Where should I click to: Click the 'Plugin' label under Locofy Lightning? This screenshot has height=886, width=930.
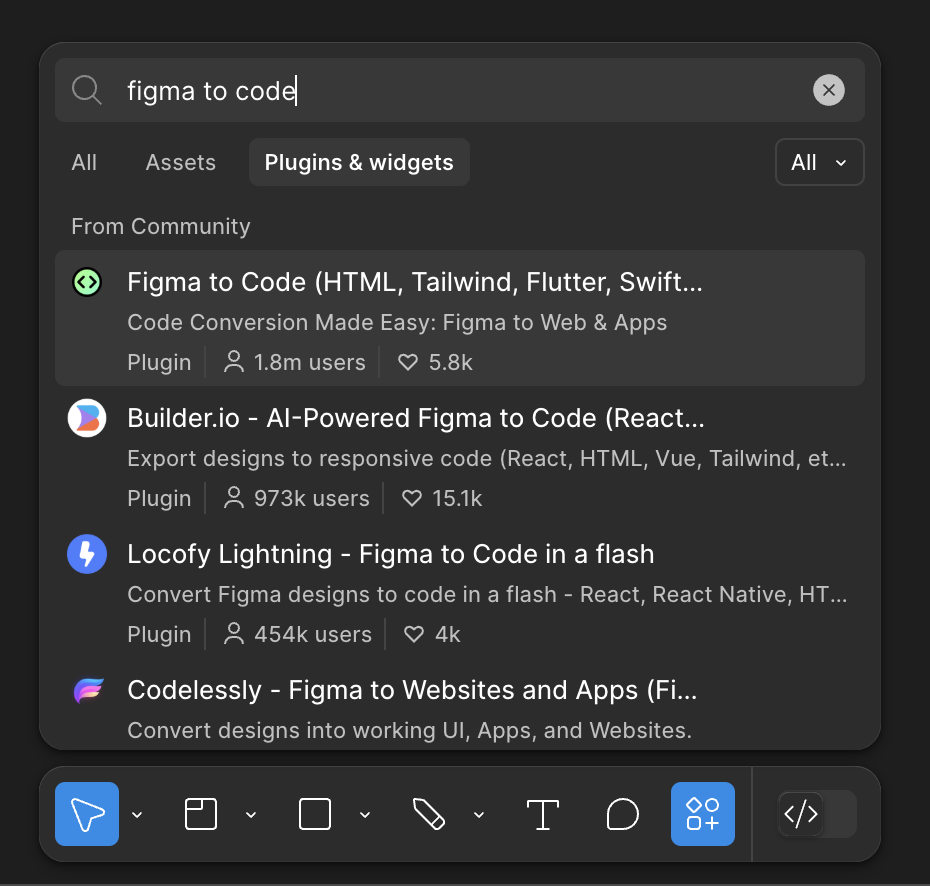pos(159,635)
